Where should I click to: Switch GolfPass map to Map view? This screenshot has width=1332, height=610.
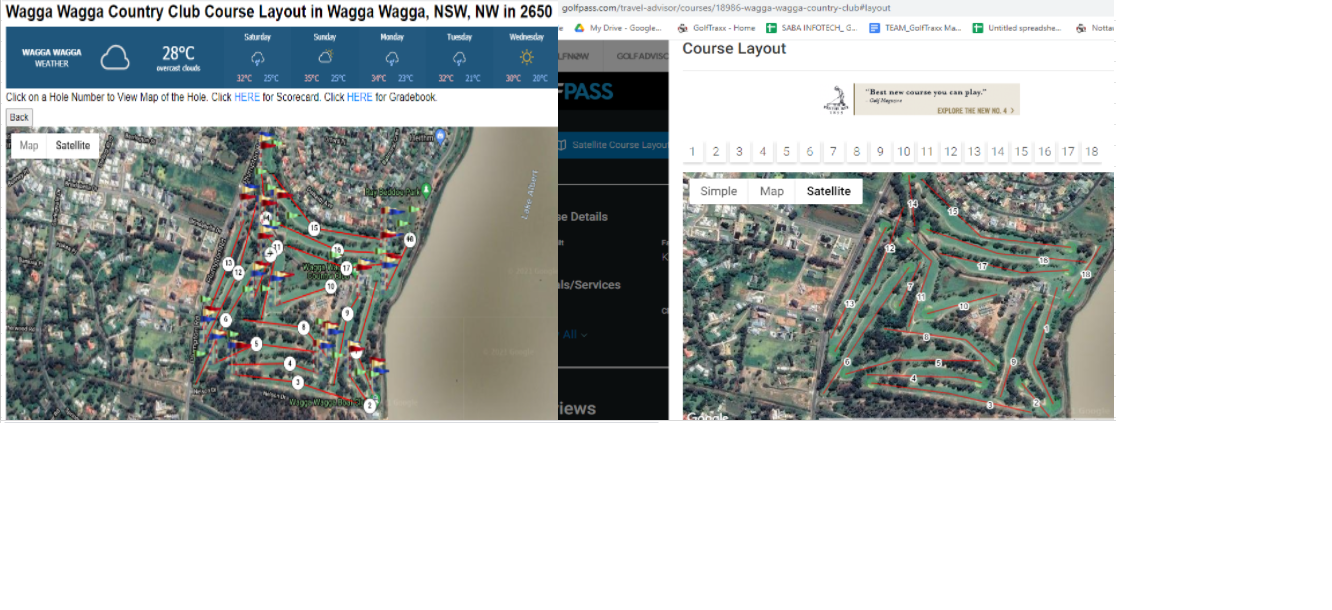pos(772,191)
